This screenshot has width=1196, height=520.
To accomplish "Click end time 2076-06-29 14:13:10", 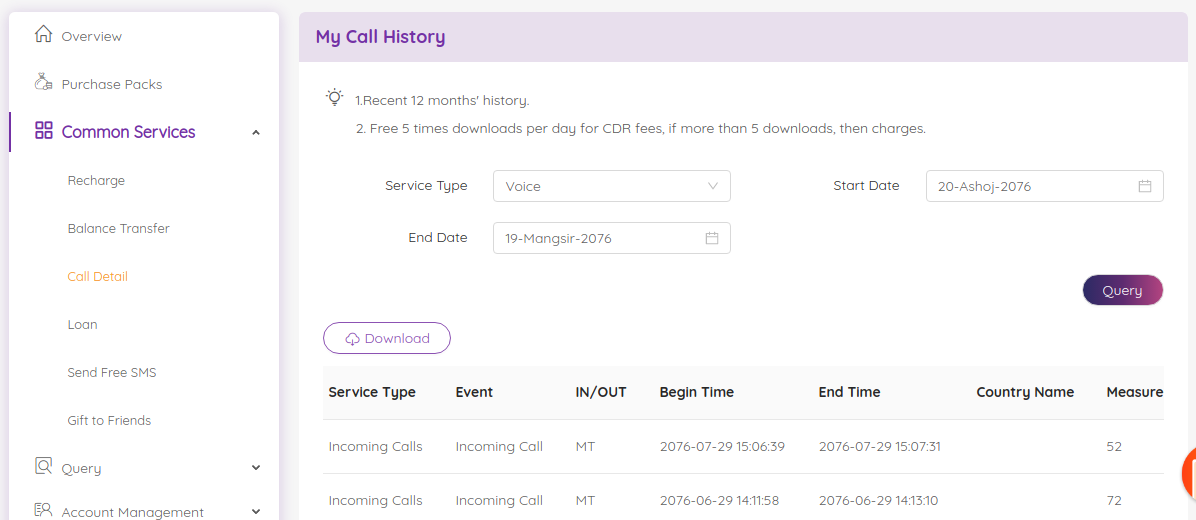I will [879, 500].
